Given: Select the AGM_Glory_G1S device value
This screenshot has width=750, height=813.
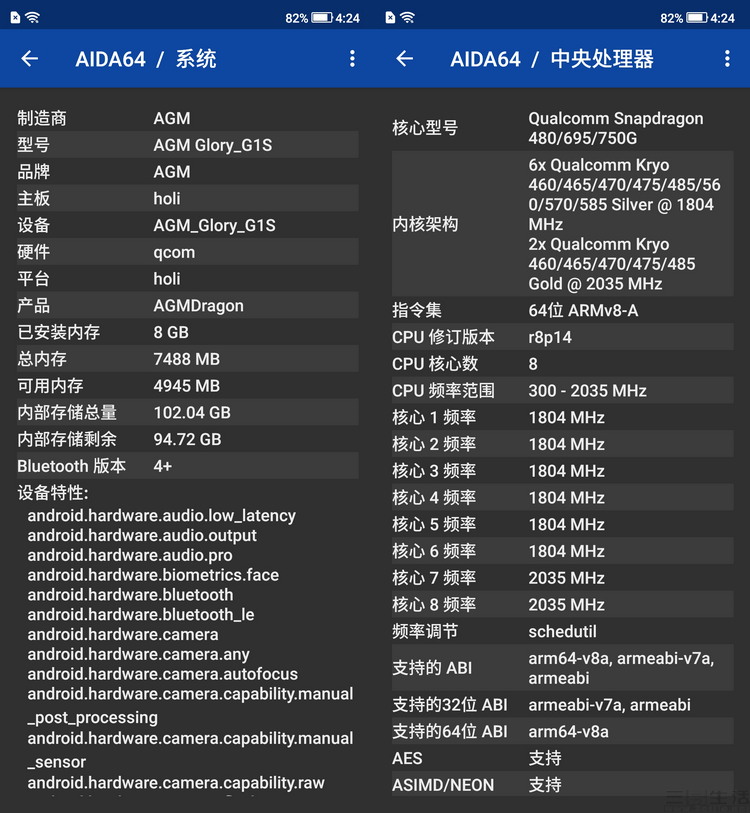Looking at the screenshot, I should (x=214, y=226).
